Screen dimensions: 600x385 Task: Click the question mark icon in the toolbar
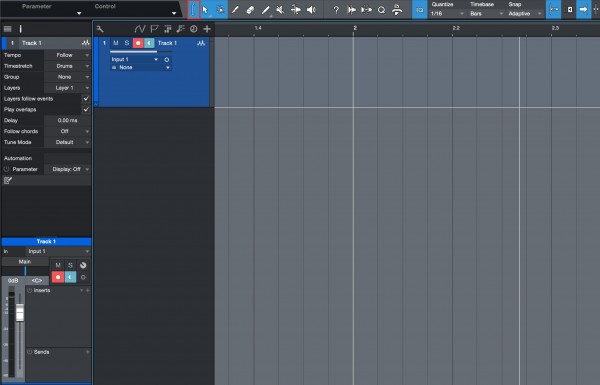coord(336,10)
